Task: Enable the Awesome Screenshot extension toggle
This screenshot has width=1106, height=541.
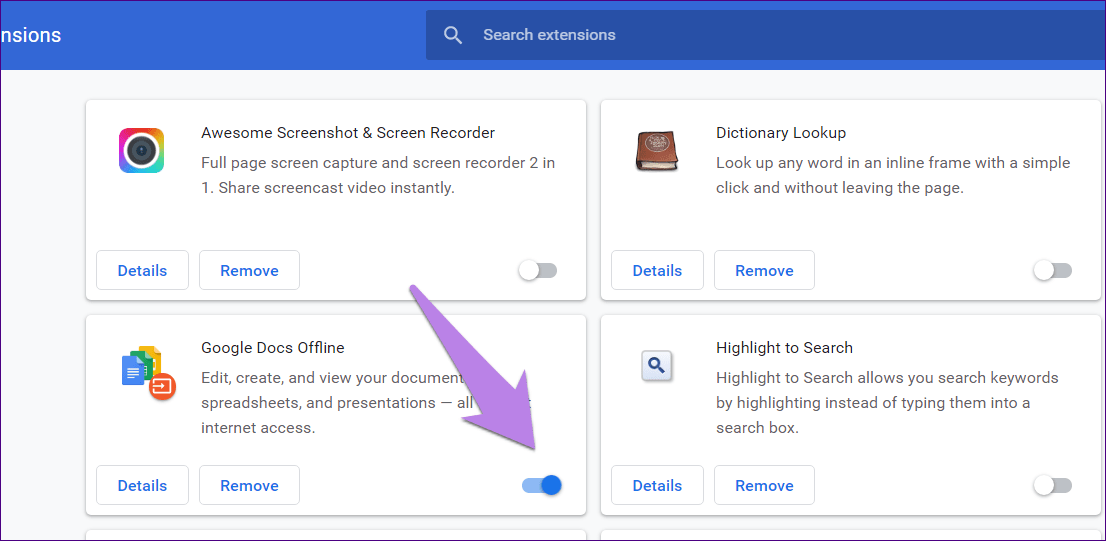Action: click(x=538, y=270)
